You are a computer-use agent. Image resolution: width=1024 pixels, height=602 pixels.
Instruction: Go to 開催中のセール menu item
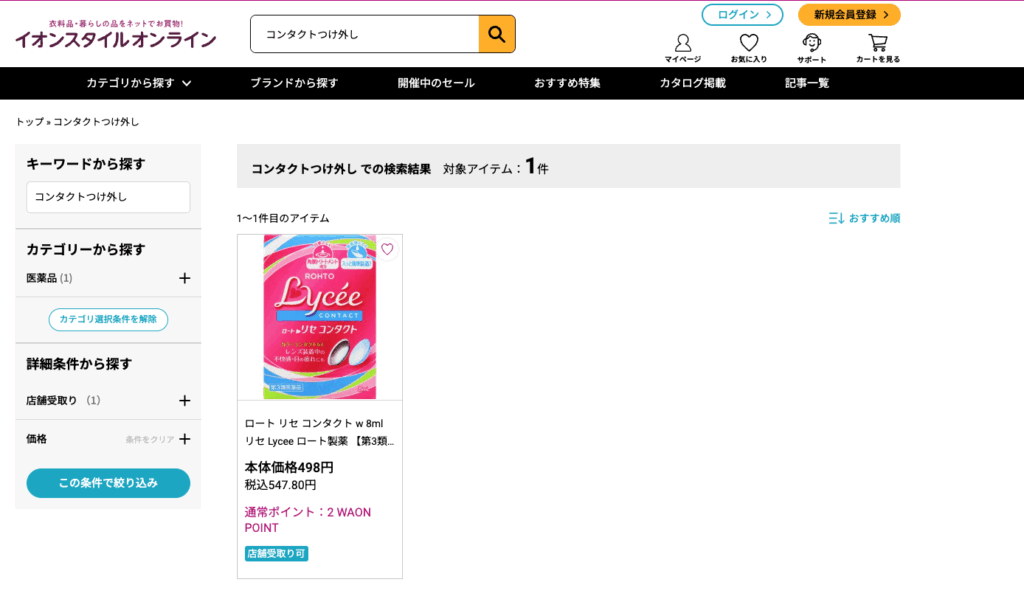pos(436,83)
